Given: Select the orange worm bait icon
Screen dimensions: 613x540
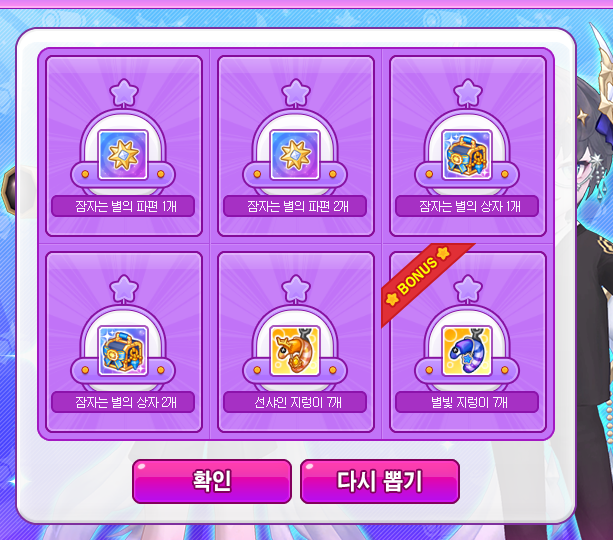Looking at the screenshot, I should coord(295,351).
